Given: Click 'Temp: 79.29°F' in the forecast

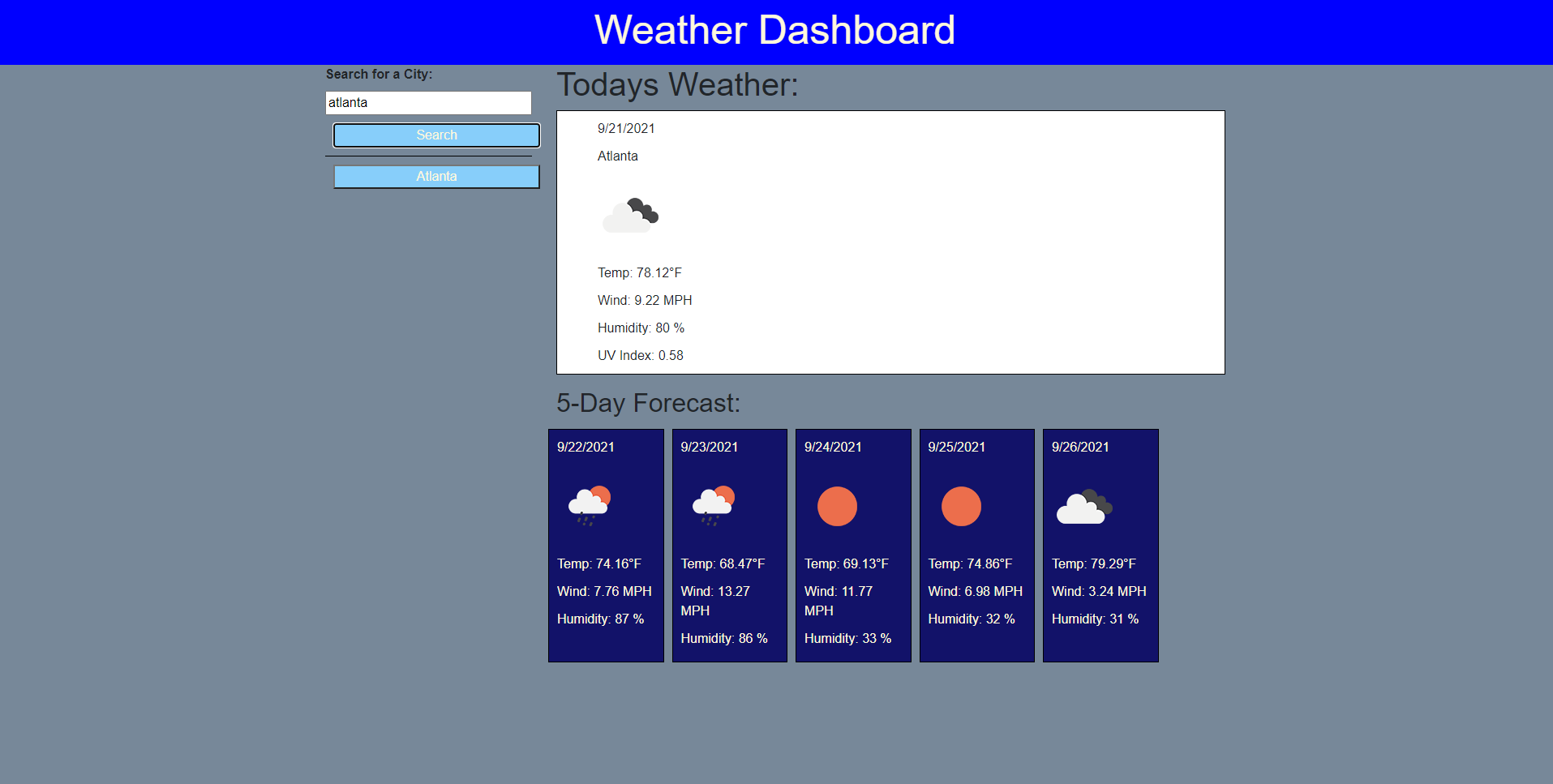Looking at the screenshot, I should pos(1094,563).
